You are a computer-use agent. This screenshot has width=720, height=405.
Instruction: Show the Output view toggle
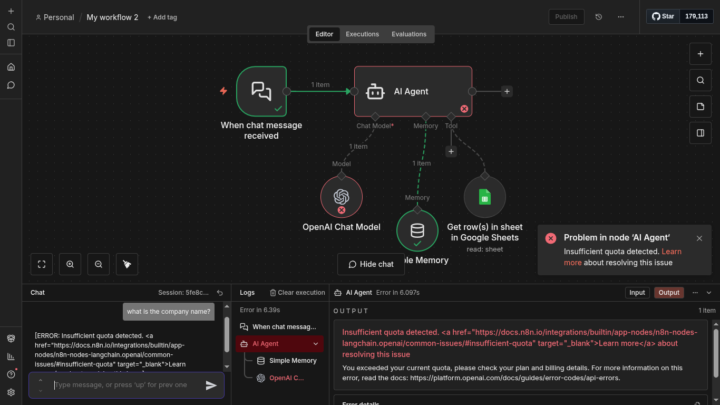pos(669,292)
